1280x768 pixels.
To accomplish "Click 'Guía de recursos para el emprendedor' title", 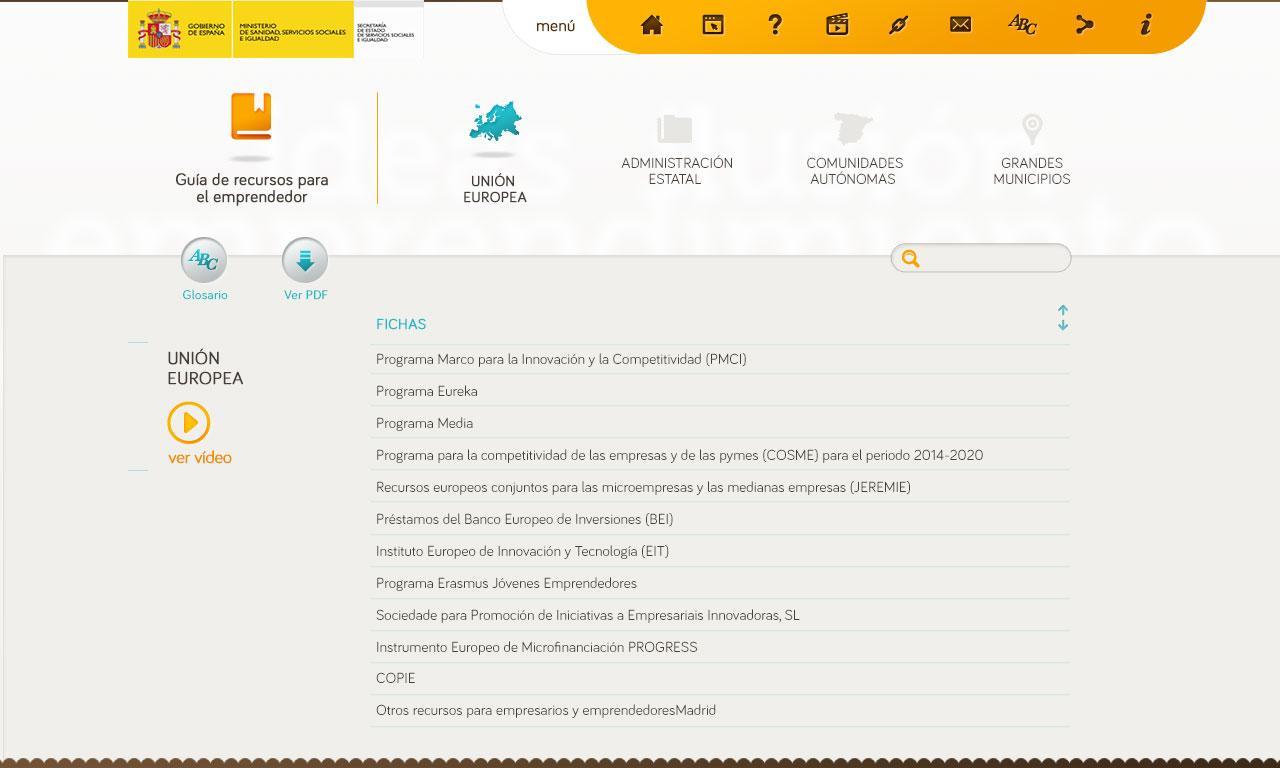I will [251, 188].
